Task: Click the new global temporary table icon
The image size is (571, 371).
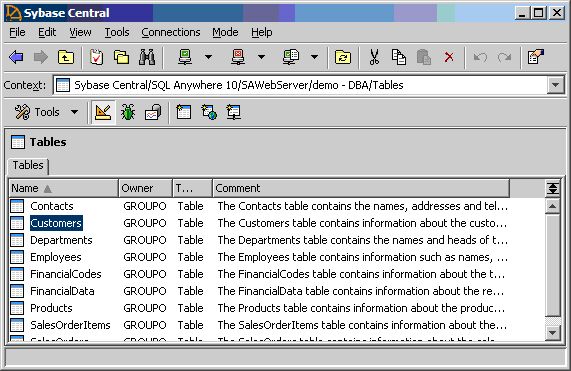Action: click(209, 113)
